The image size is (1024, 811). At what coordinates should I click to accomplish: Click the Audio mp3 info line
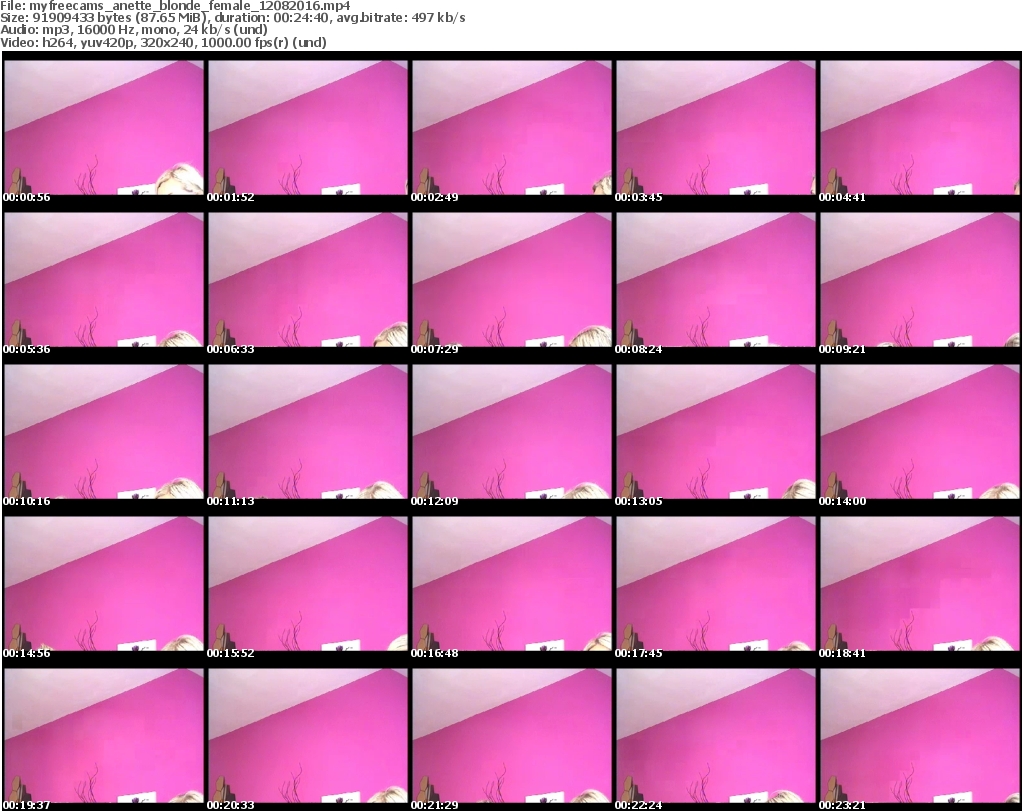point(134,30)
